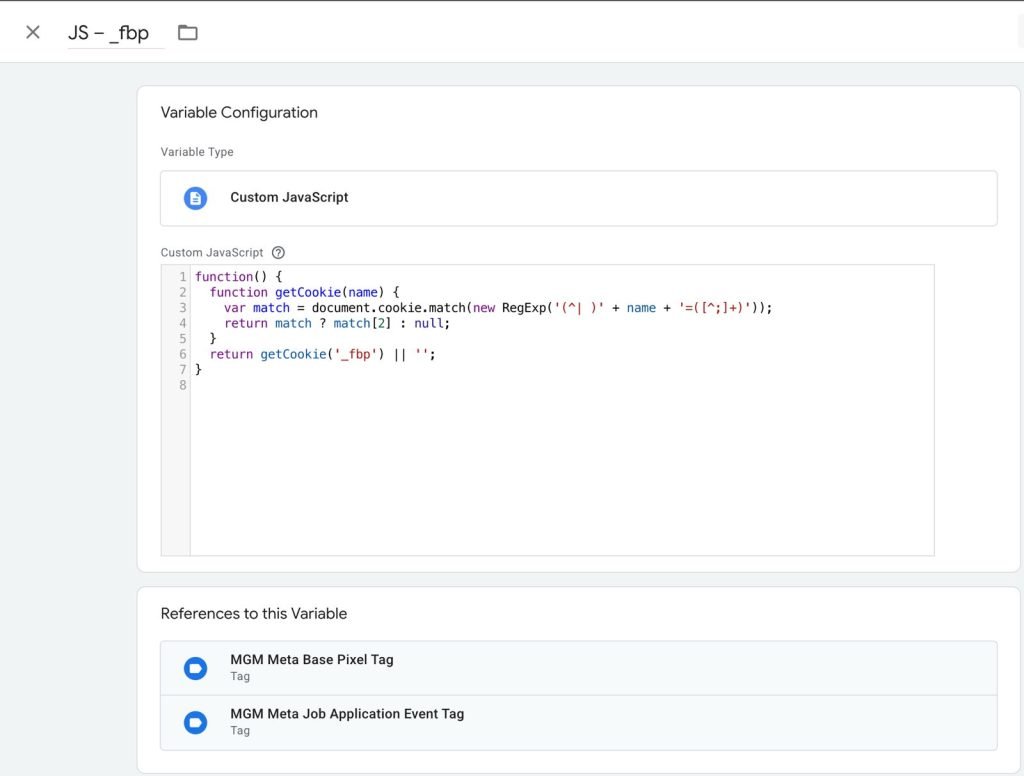Click the 'References to this Variable' heading
The image size is (1024, 776).
pos(254,613)
